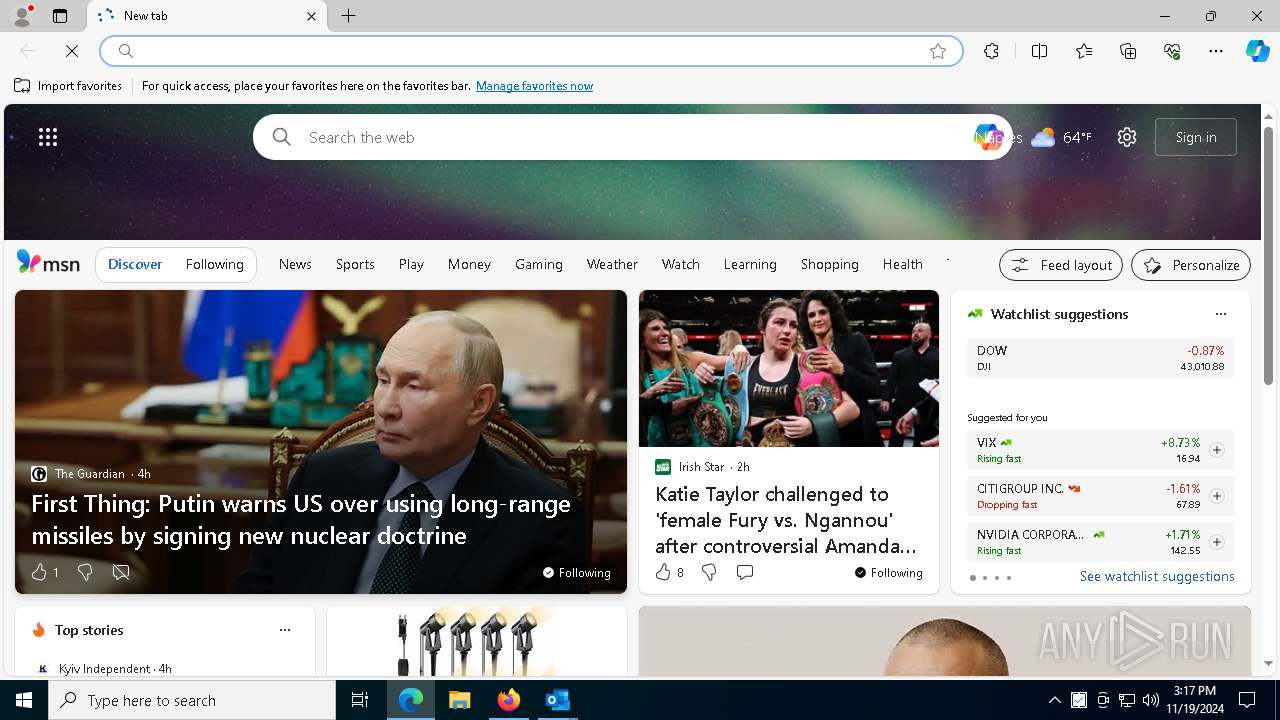1280x720 pixels.
Task: Open a new tab with plus button
Action: (x=348, y=16)
